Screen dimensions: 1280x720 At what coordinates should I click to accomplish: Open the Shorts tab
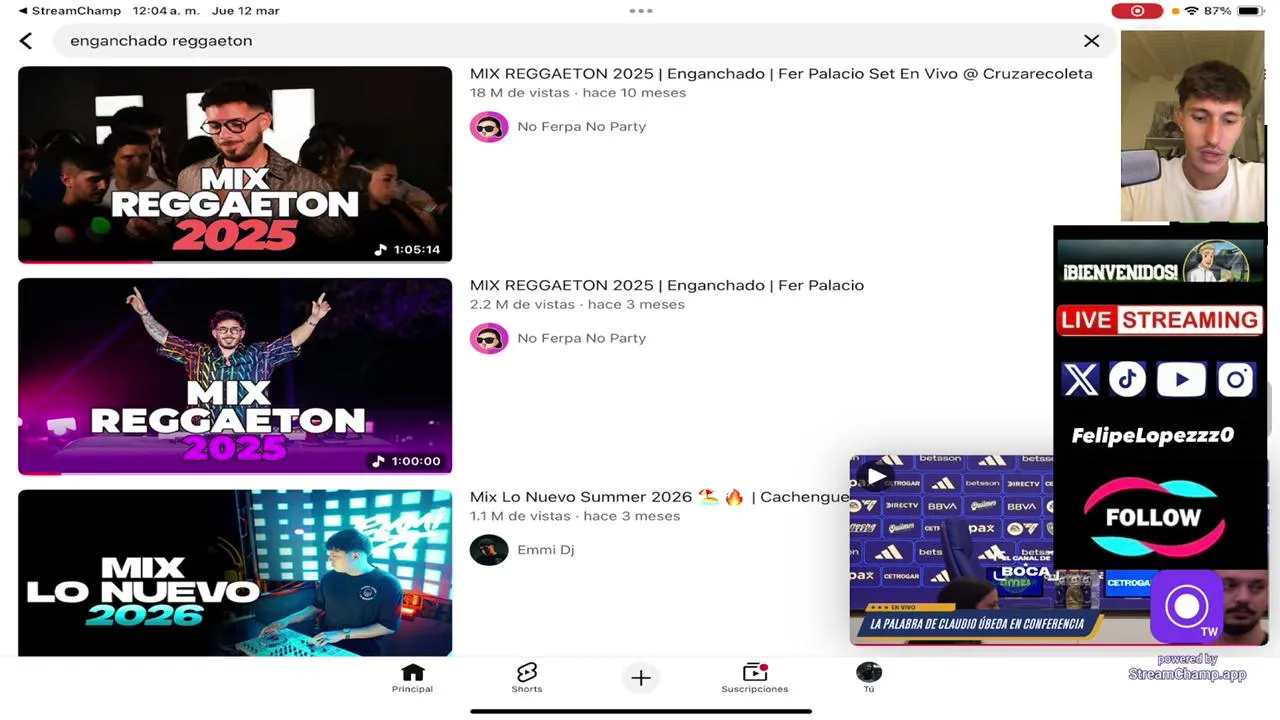coord(527,678)
